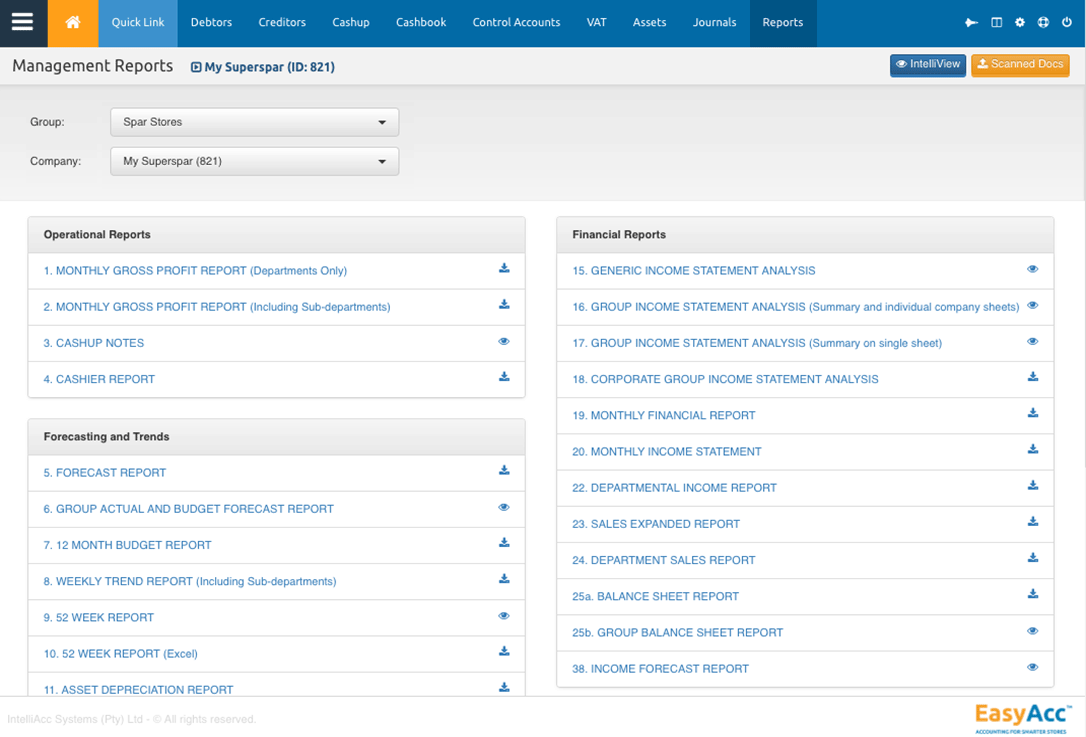Download the Asset Depreciation Report

(x=504, y=687)
